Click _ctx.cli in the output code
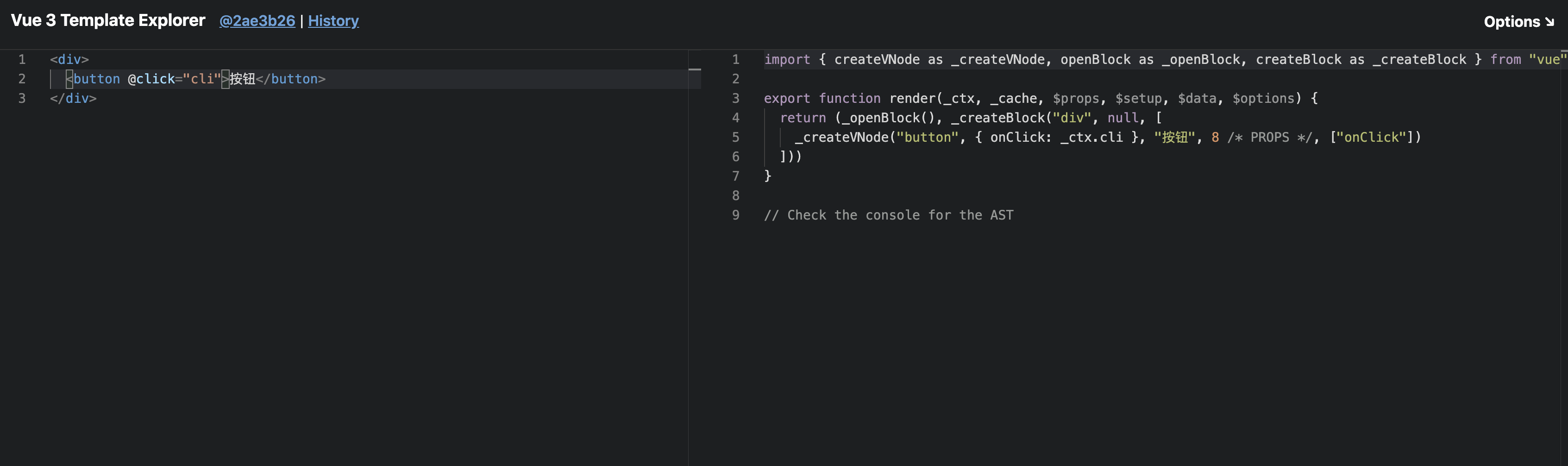The width and height of the screenshot is (1568, 466). tap(1091, 137)
